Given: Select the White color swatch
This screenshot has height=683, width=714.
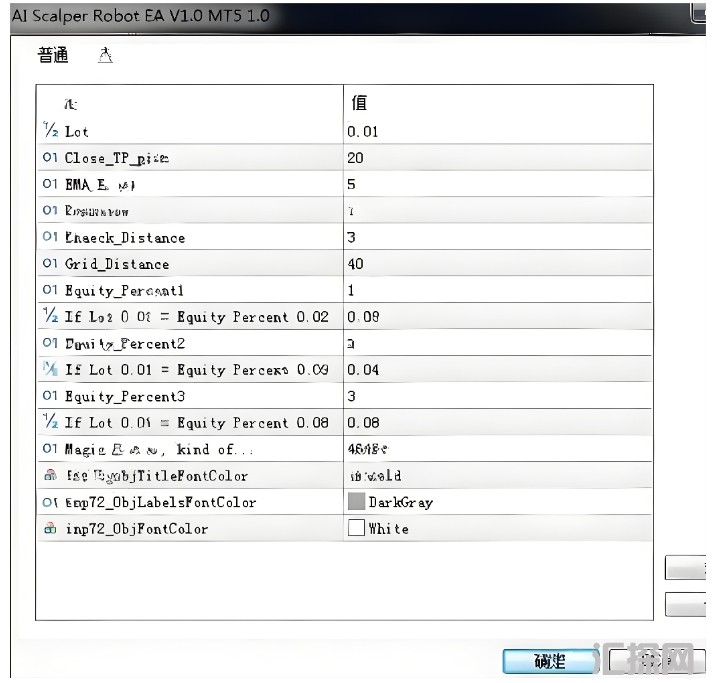Looking at the screenshot, I should click(356, 528).
